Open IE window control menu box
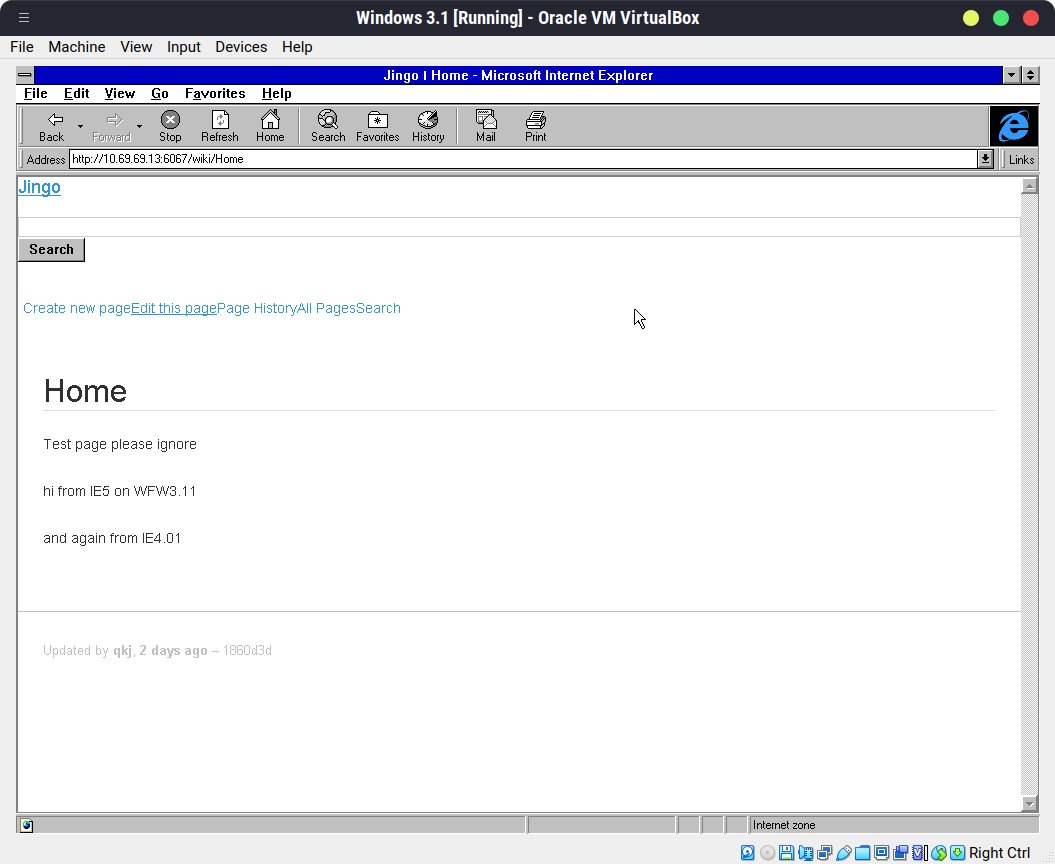Viewport: 1055px width, 864px height. [25, 75]
